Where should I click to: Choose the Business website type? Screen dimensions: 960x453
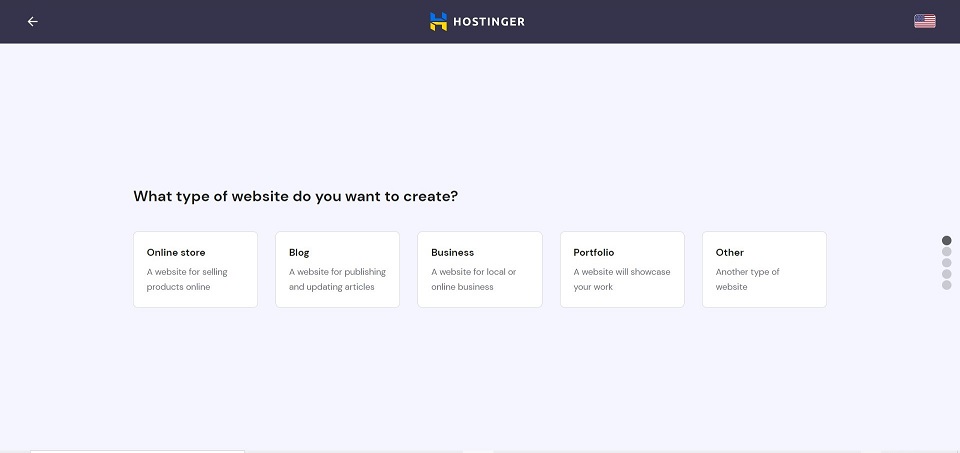[x=480, y=269]
